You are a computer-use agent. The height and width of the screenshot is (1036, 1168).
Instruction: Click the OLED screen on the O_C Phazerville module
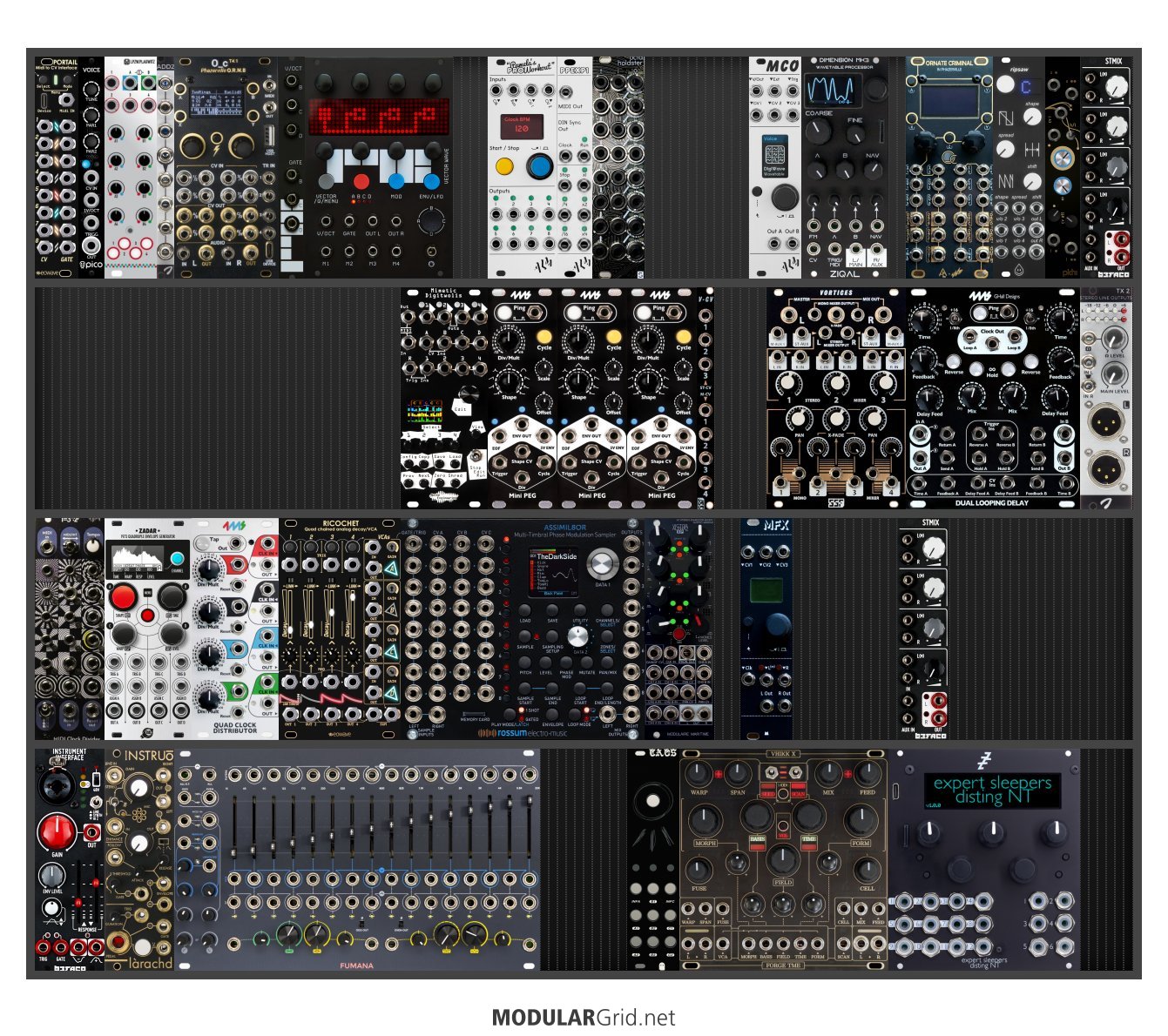click(218, 101)
